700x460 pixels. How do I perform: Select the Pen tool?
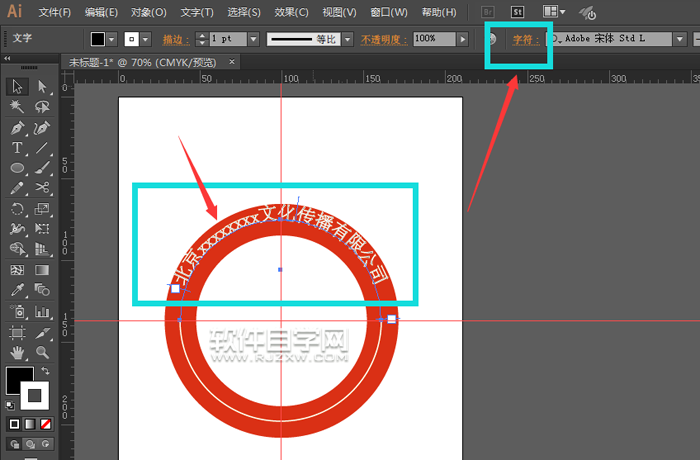(x=18, y=128)
